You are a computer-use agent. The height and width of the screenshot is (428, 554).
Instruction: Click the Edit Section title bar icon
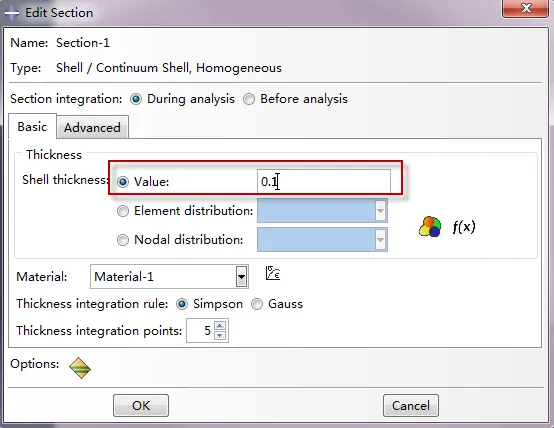point(11,13)
